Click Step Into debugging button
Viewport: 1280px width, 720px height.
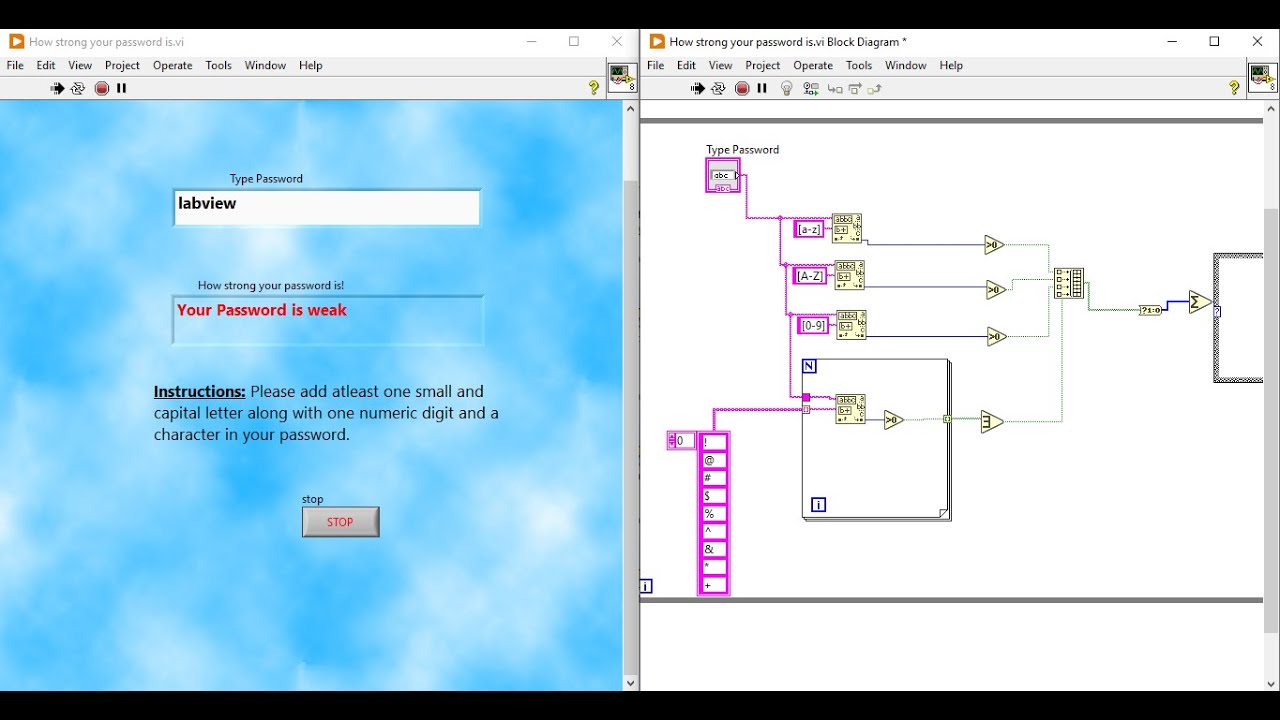(835, 88)
